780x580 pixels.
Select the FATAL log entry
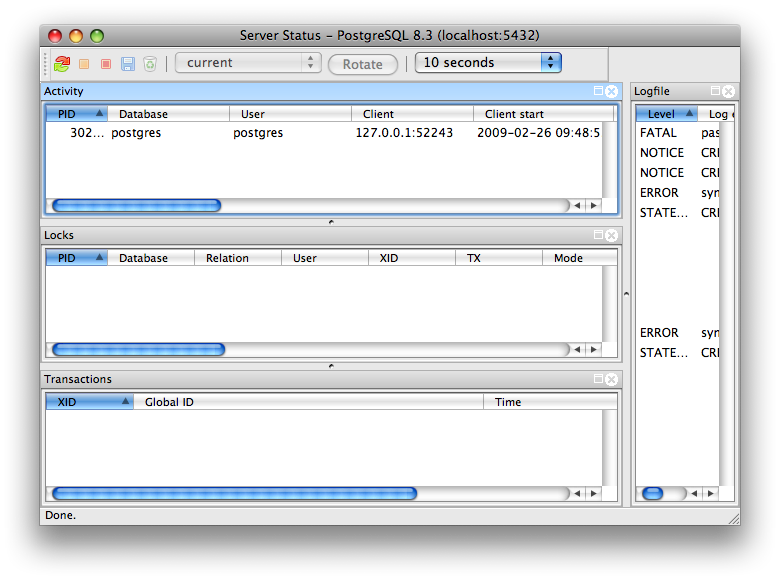coord(659,133)
